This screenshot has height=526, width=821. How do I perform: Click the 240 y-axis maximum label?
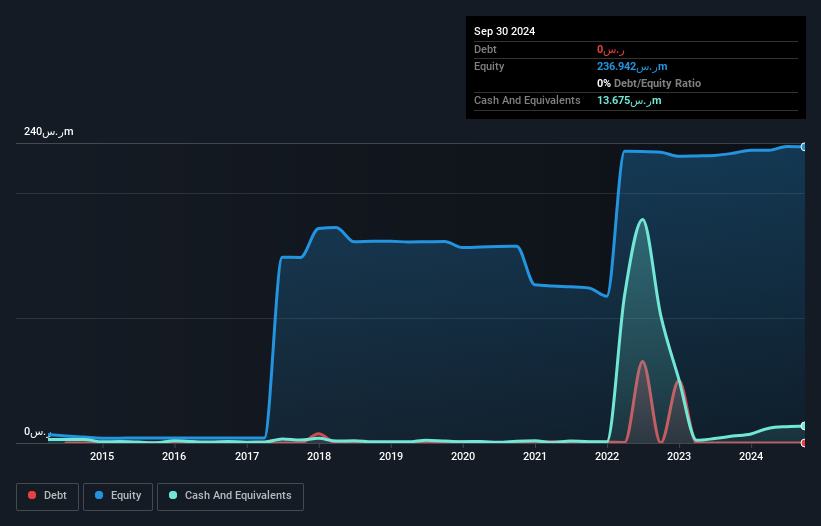coord(49,131)
